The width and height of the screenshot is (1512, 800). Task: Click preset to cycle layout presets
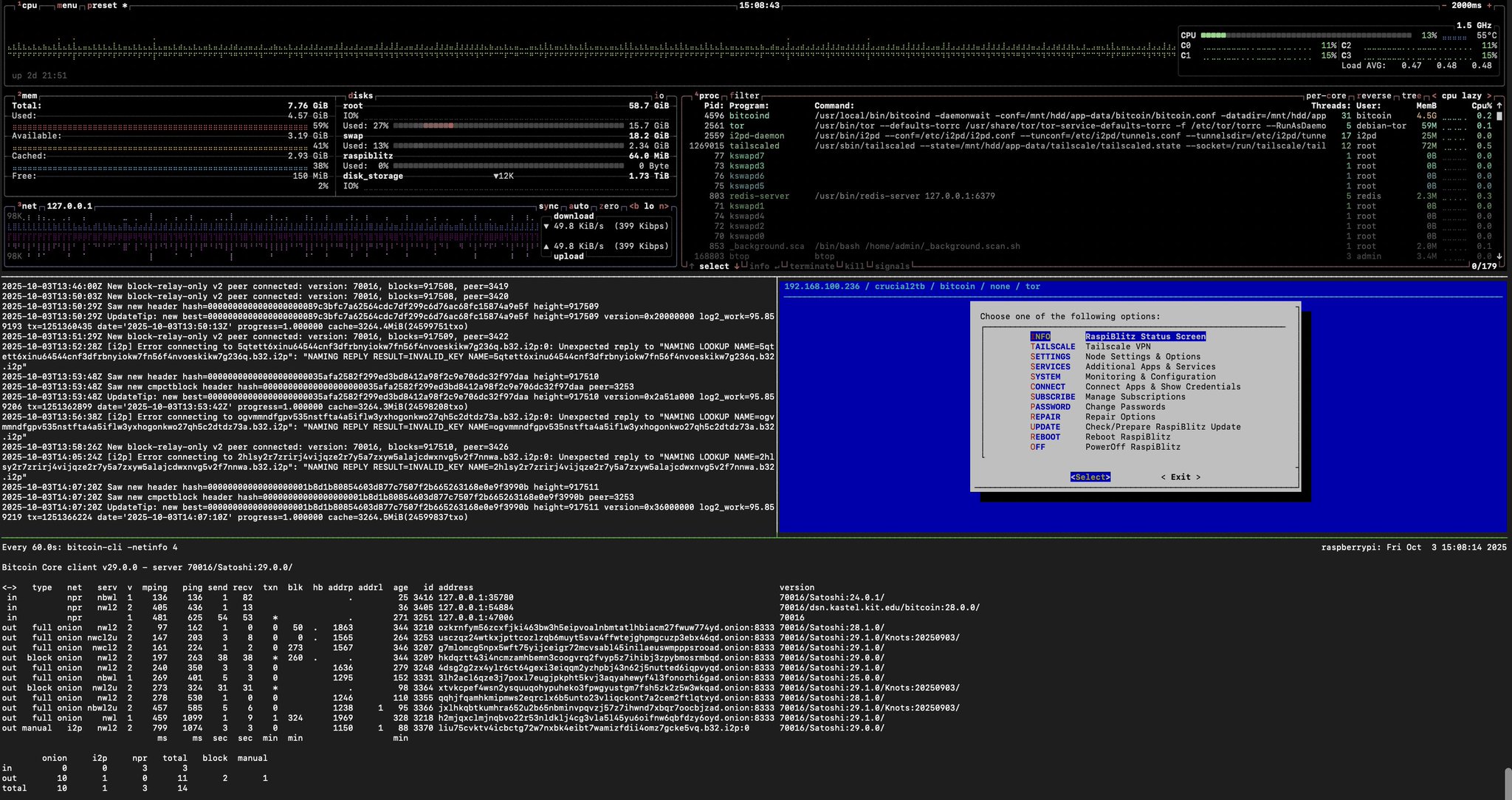coord(104,5)
